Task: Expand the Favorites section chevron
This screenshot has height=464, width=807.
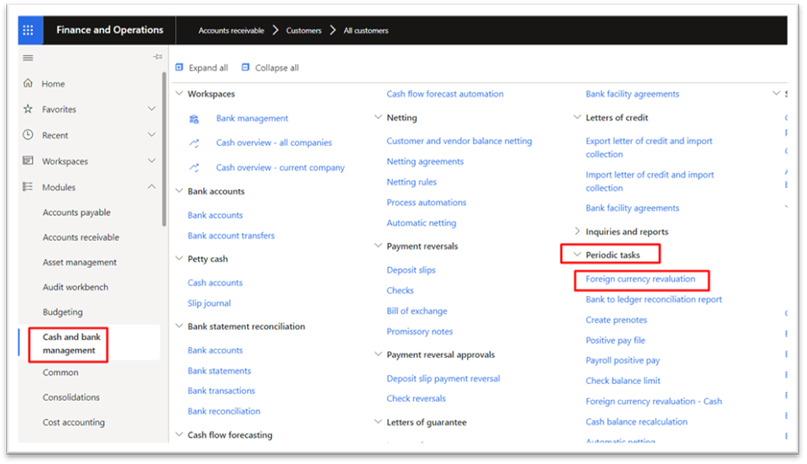Action: [151, 109]
